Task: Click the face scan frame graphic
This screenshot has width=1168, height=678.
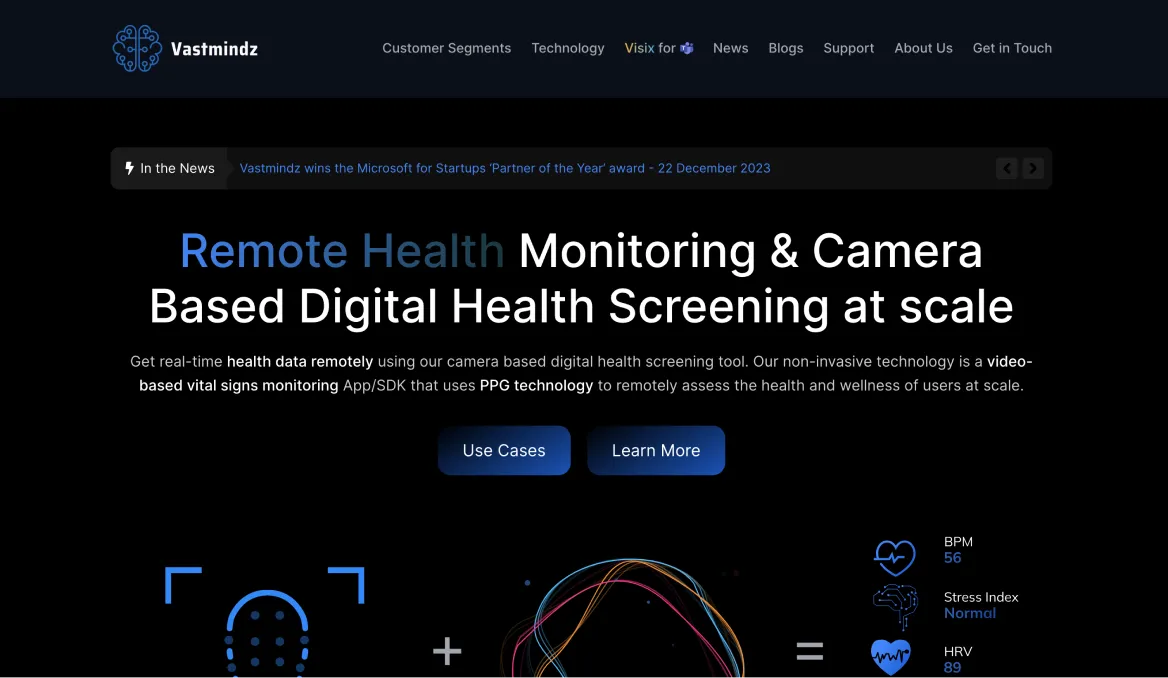Action: point(265,621)
